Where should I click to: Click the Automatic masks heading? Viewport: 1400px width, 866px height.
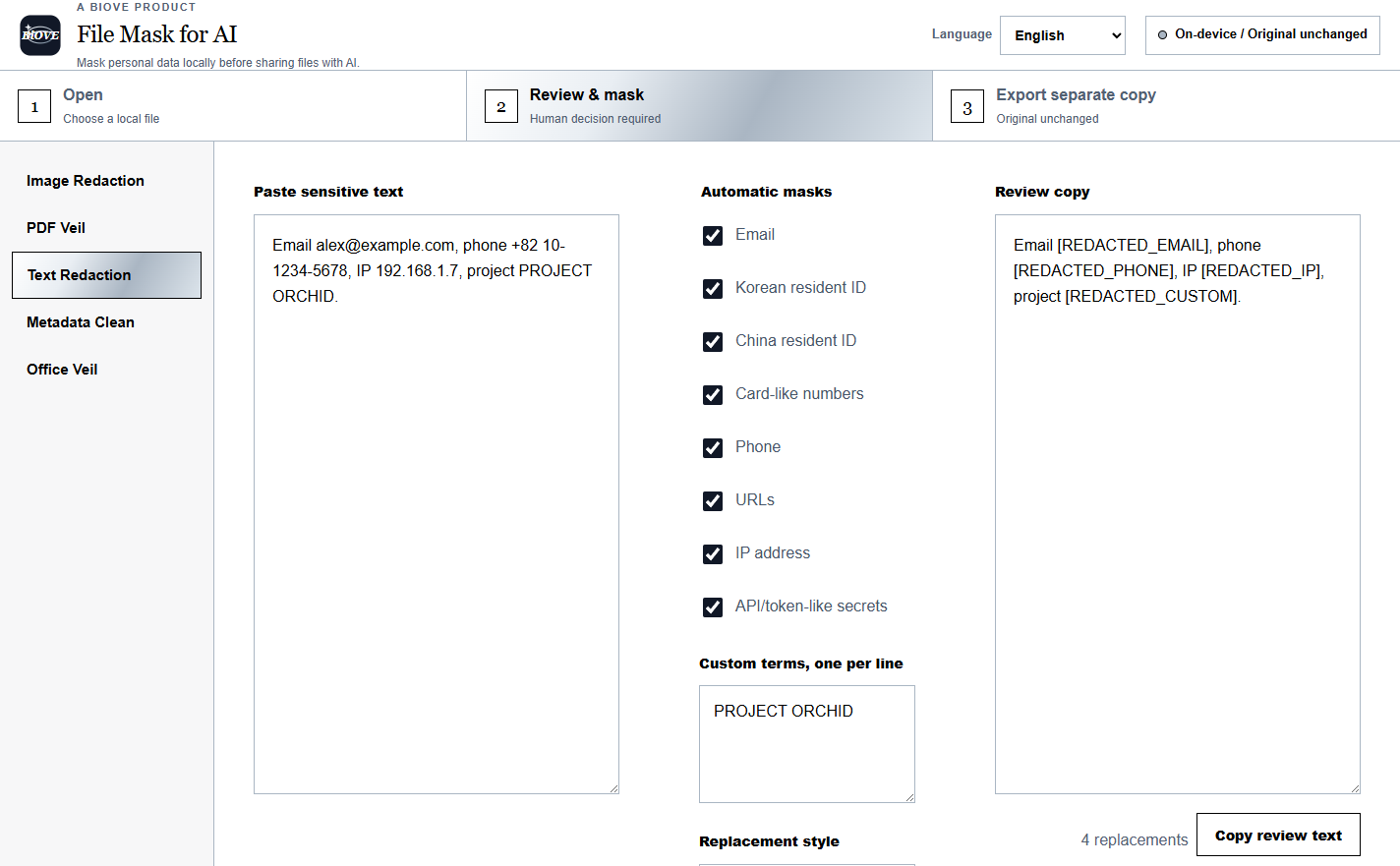click(x=766, y=192)
